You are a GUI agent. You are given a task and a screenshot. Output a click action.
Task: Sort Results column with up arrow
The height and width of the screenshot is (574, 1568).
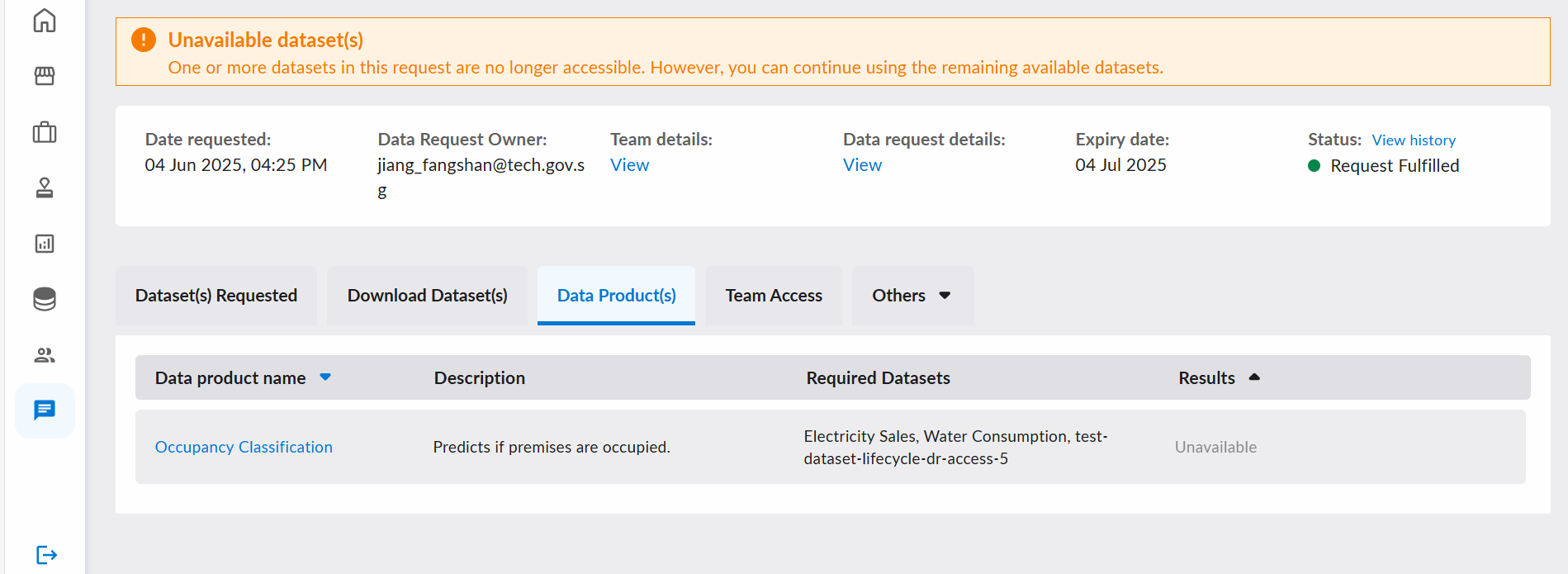[x=1254, y=377]
